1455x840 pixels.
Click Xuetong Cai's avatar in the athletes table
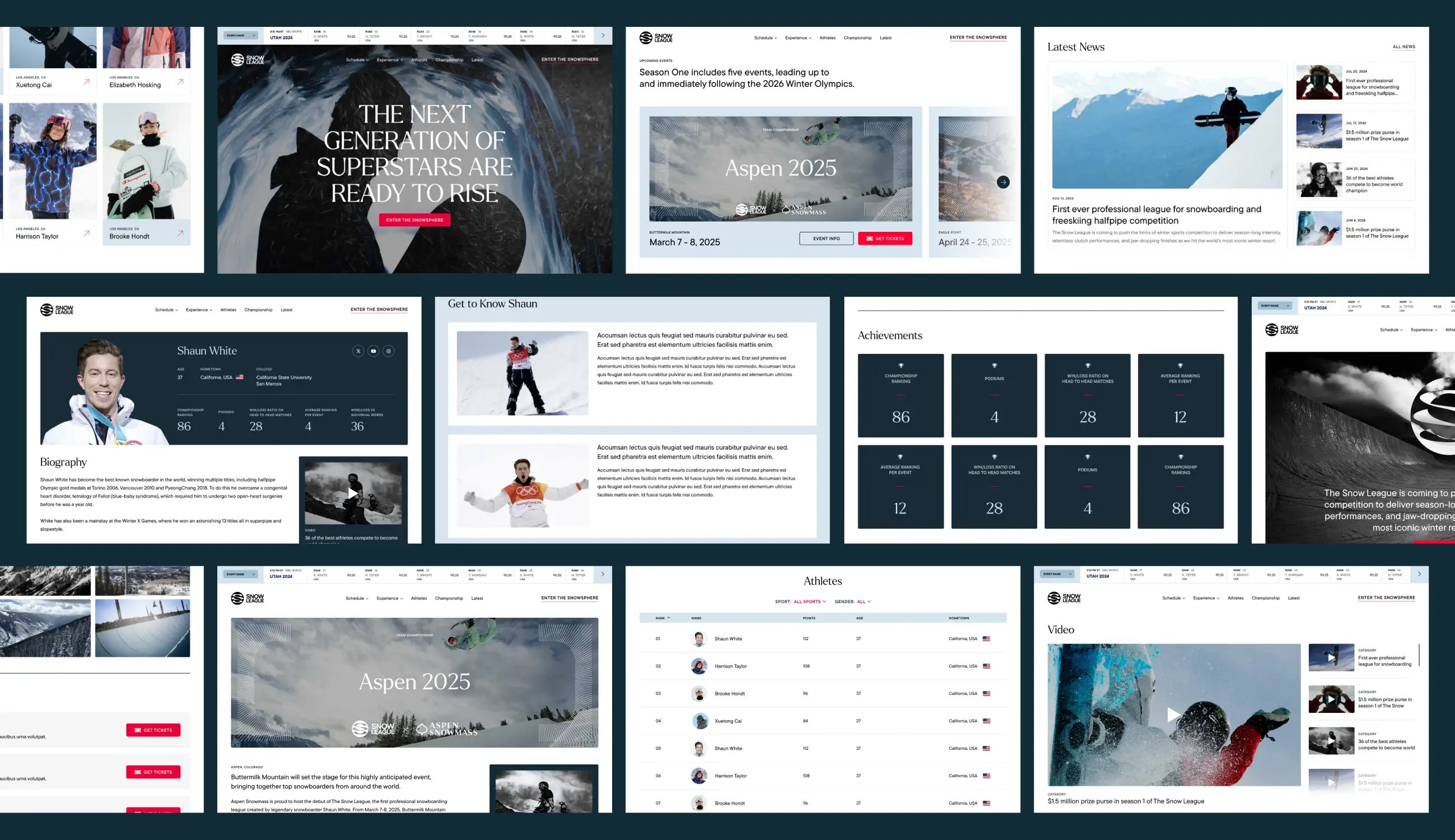[x=701, y=721]
